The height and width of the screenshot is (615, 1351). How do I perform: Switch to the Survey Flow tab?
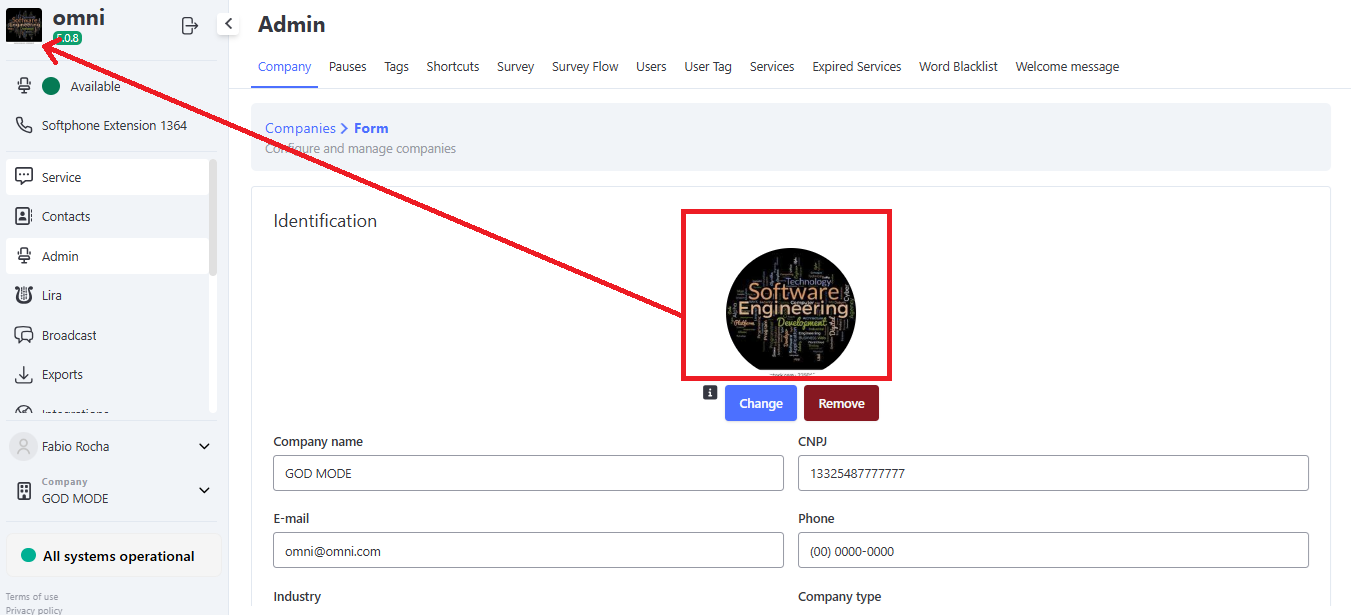pyautogui.click(x=585, y=67)
